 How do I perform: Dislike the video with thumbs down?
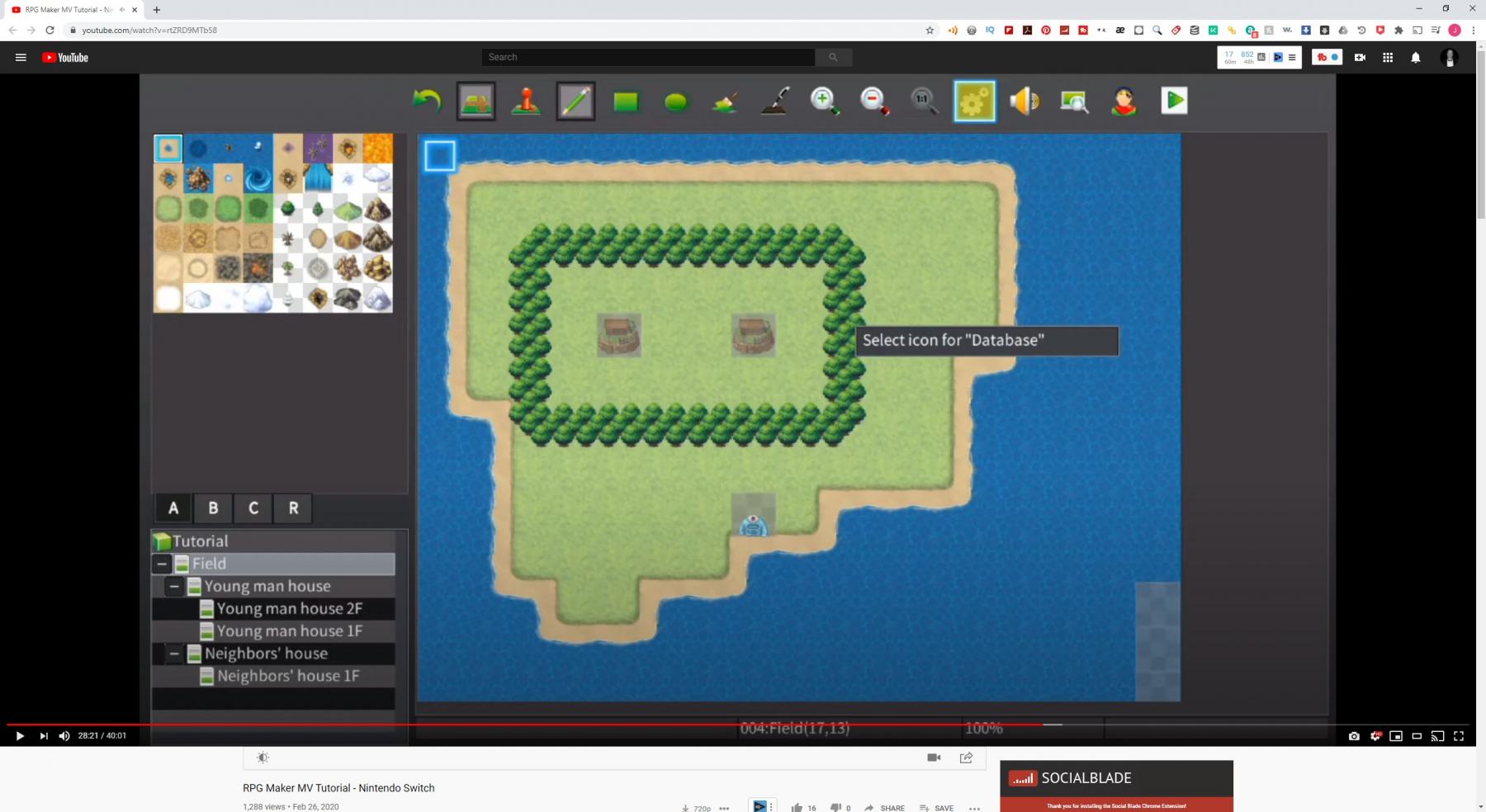tap(835, 807)
